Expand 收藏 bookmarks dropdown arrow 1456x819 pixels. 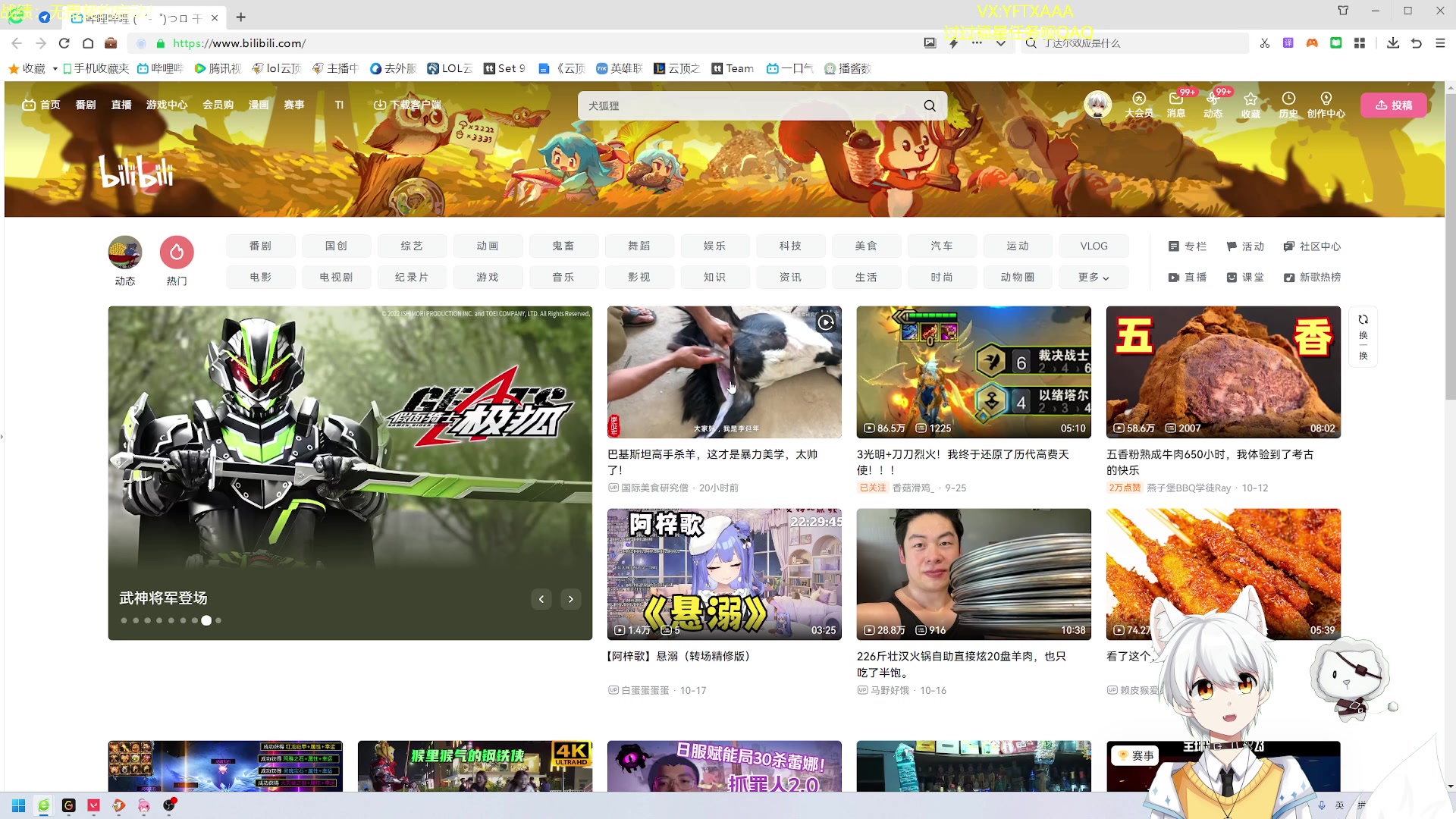click(x=55, y=69)
